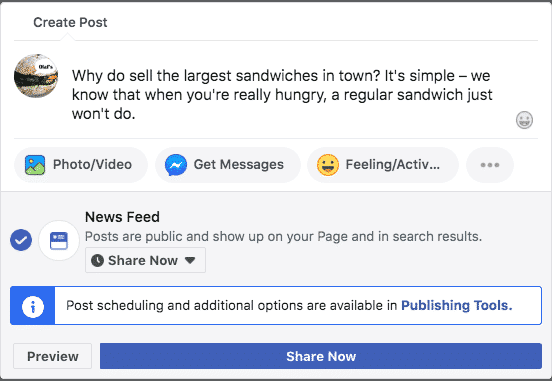
Task: Click the Messenger icon for Get Messages
Action: 176,165
